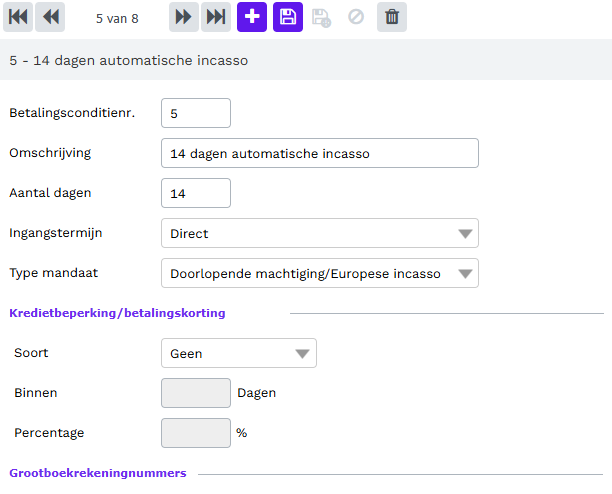Click the Percentage input field
The image size is (612, 494).
196,433
